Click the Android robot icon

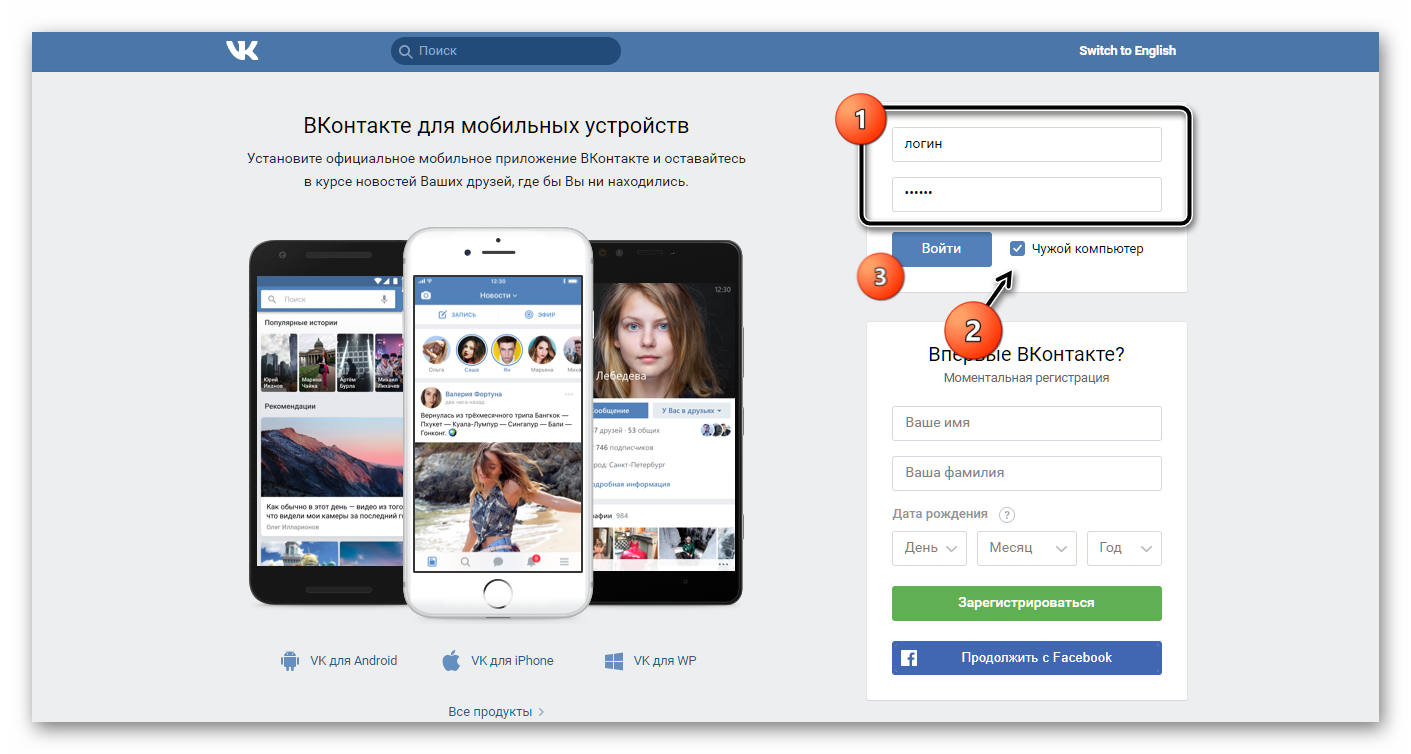pyautogui.click(x=291, y=661)
